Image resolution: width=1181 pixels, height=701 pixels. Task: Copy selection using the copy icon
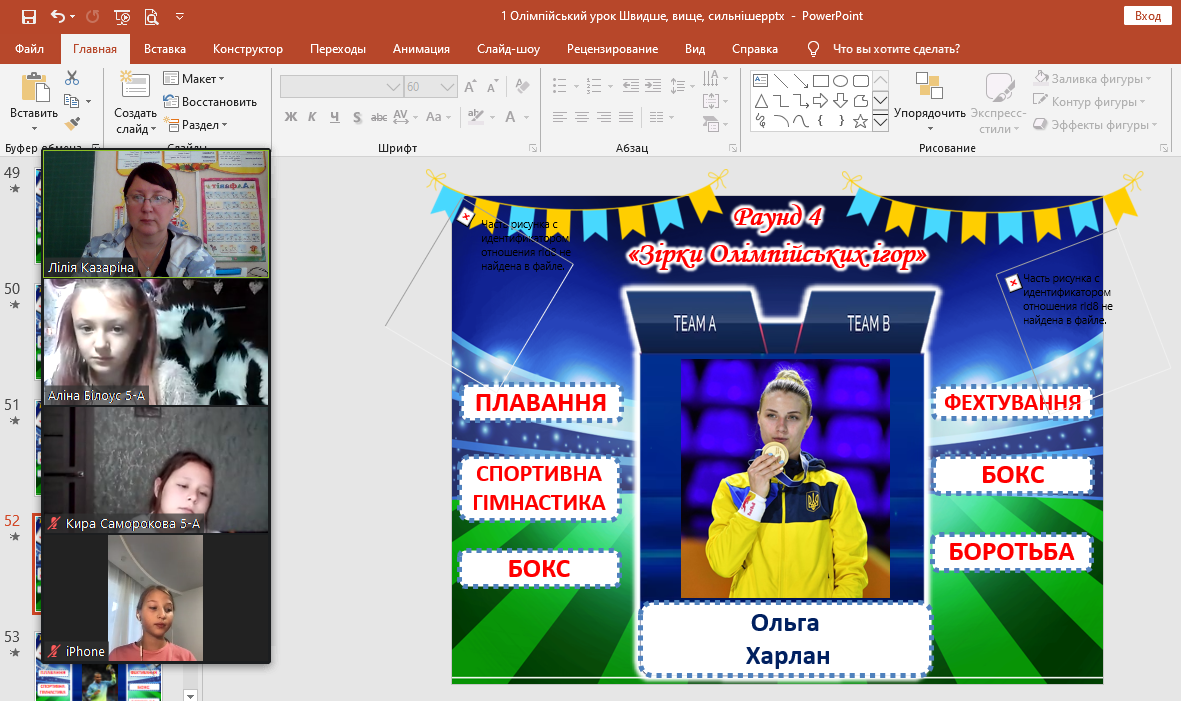[x=72, y=101]
